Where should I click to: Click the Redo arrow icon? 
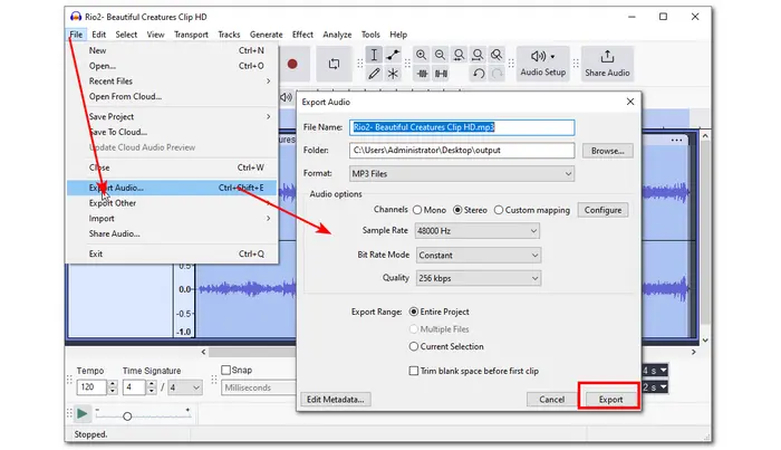[497, 74]
